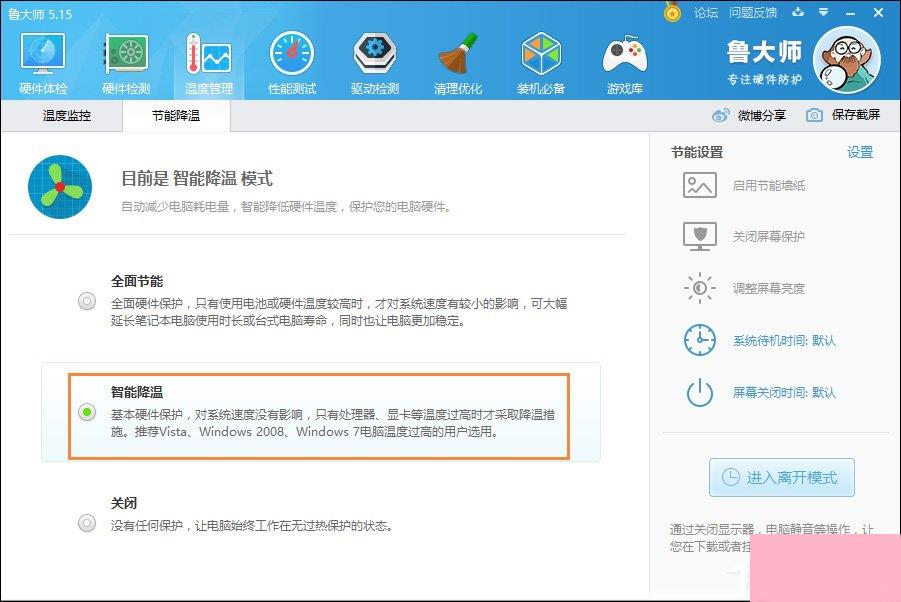Click the 鲁大师 mascot avatar
This screenshot has height=602, width=901.
[x=848, y=60]
